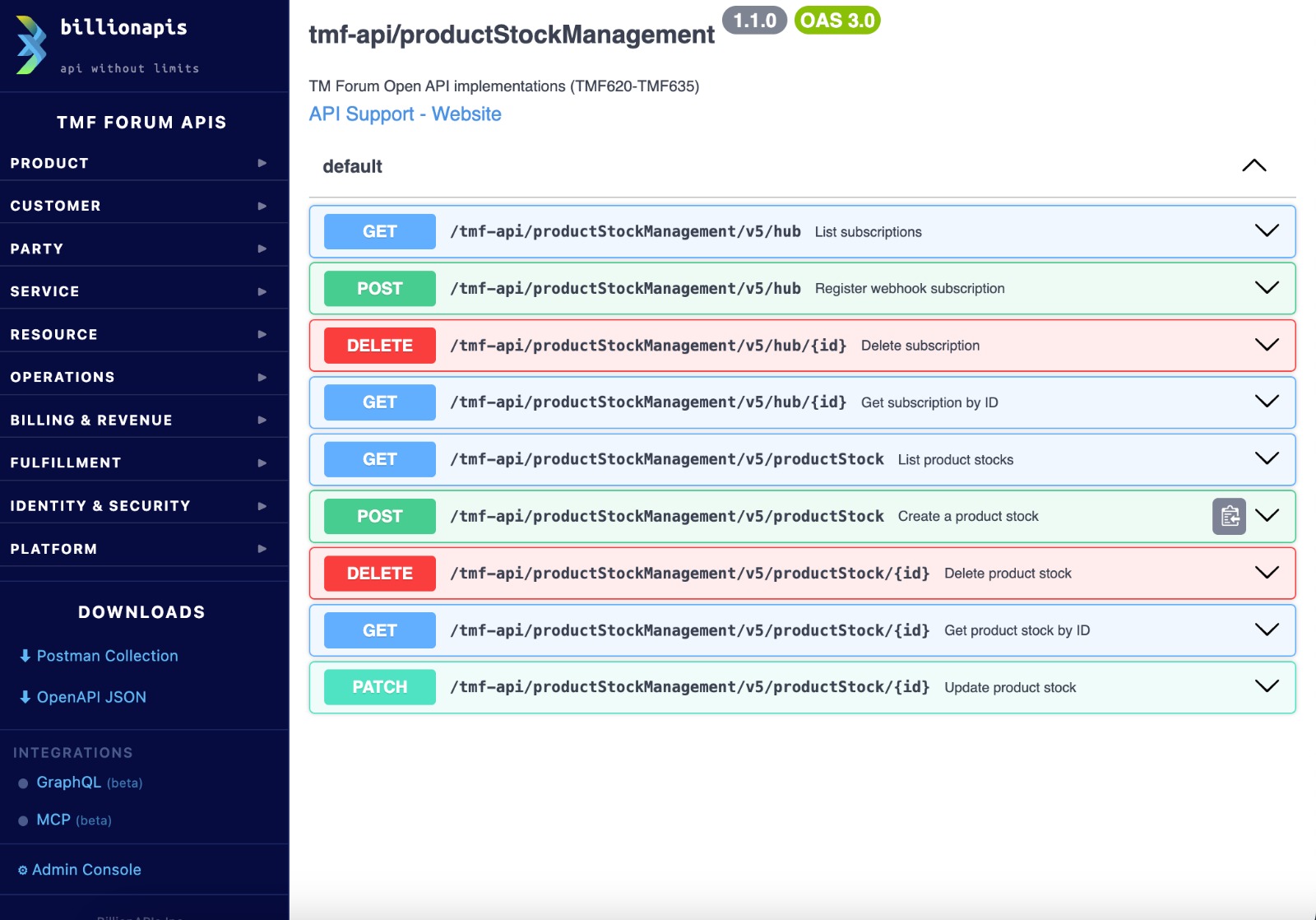Collapse the default section chevron
1316x920 pixels.
point(1253,165)
